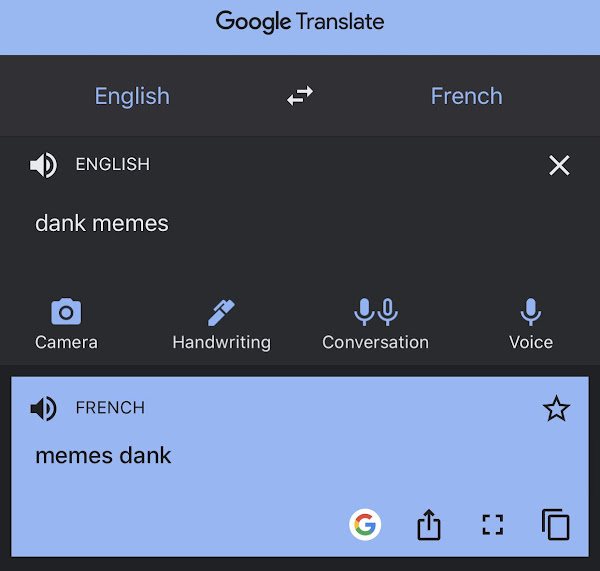Screen dimensions: 600x571
Task: Clear the entered text with X
Action: (559, 165)
